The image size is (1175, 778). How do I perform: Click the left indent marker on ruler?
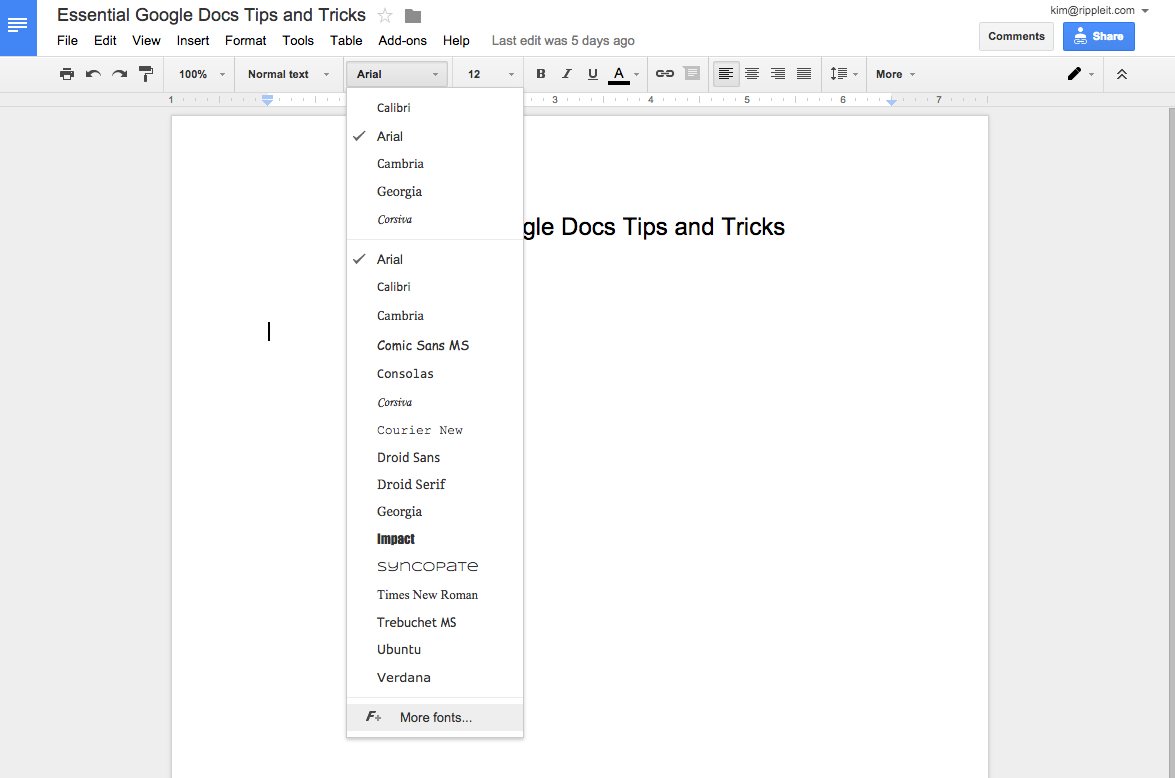click(x=268, y=101)
